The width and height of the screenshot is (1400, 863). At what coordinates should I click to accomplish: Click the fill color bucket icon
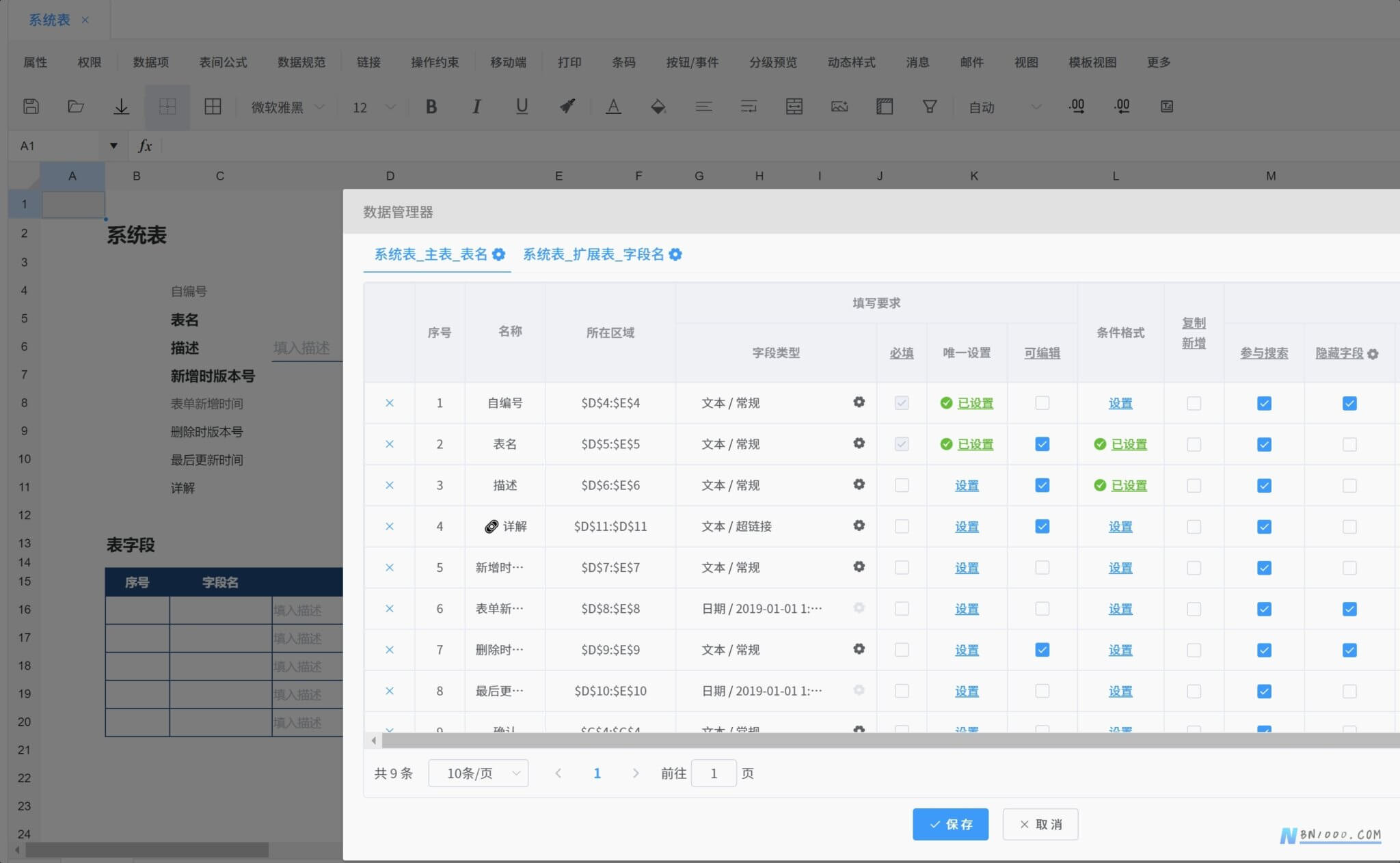(x=658, y=107)
